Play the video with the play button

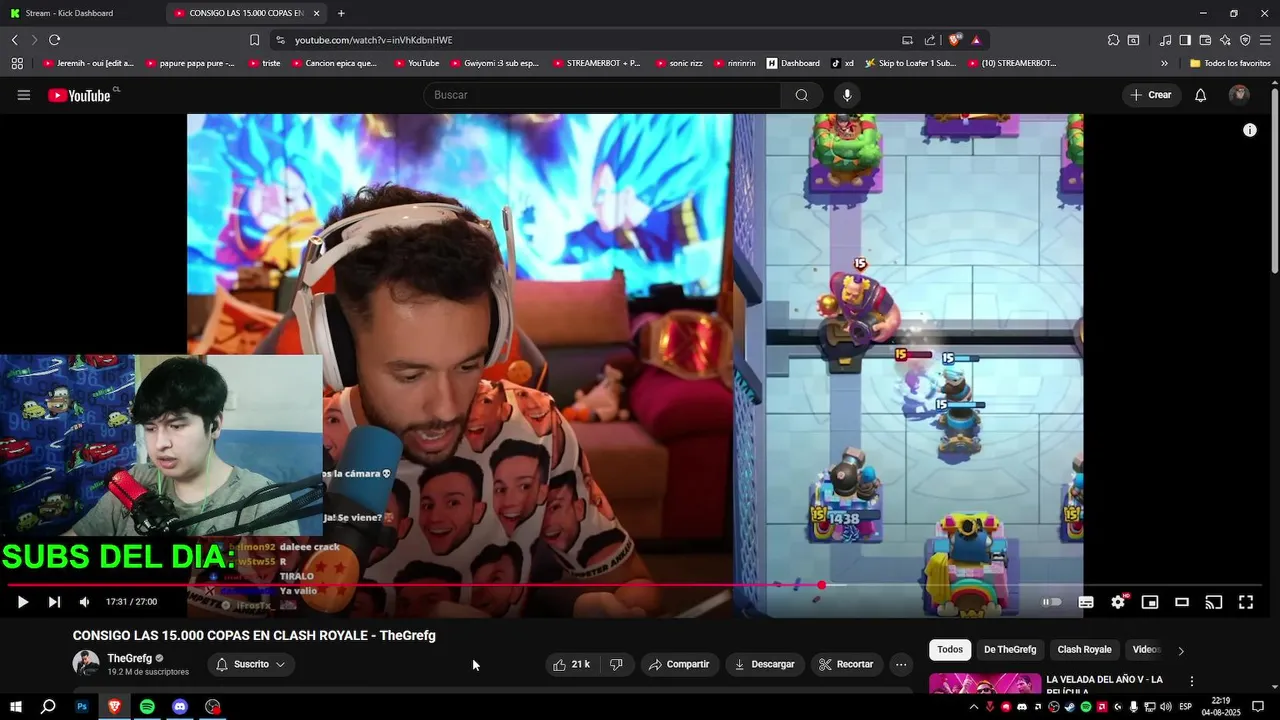[22, 602]
